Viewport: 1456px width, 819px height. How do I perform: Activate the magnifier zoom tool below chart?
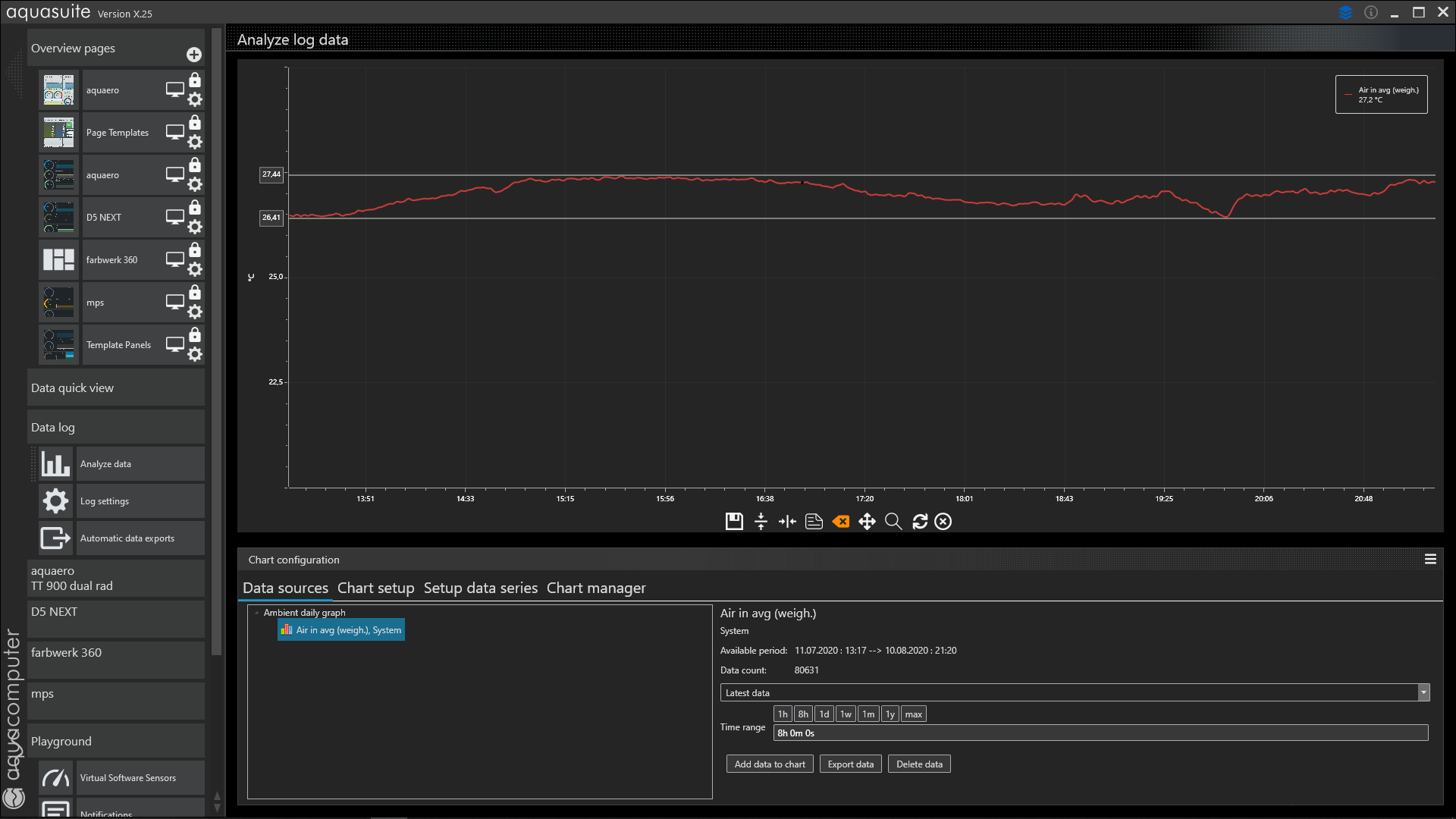(x=893, y=522)
